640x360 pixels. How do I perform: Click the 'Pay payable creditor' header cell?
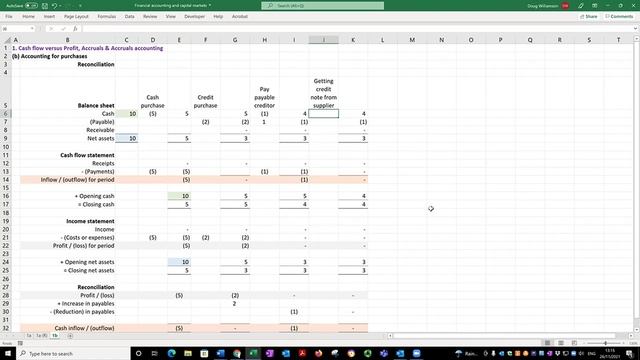264,97
